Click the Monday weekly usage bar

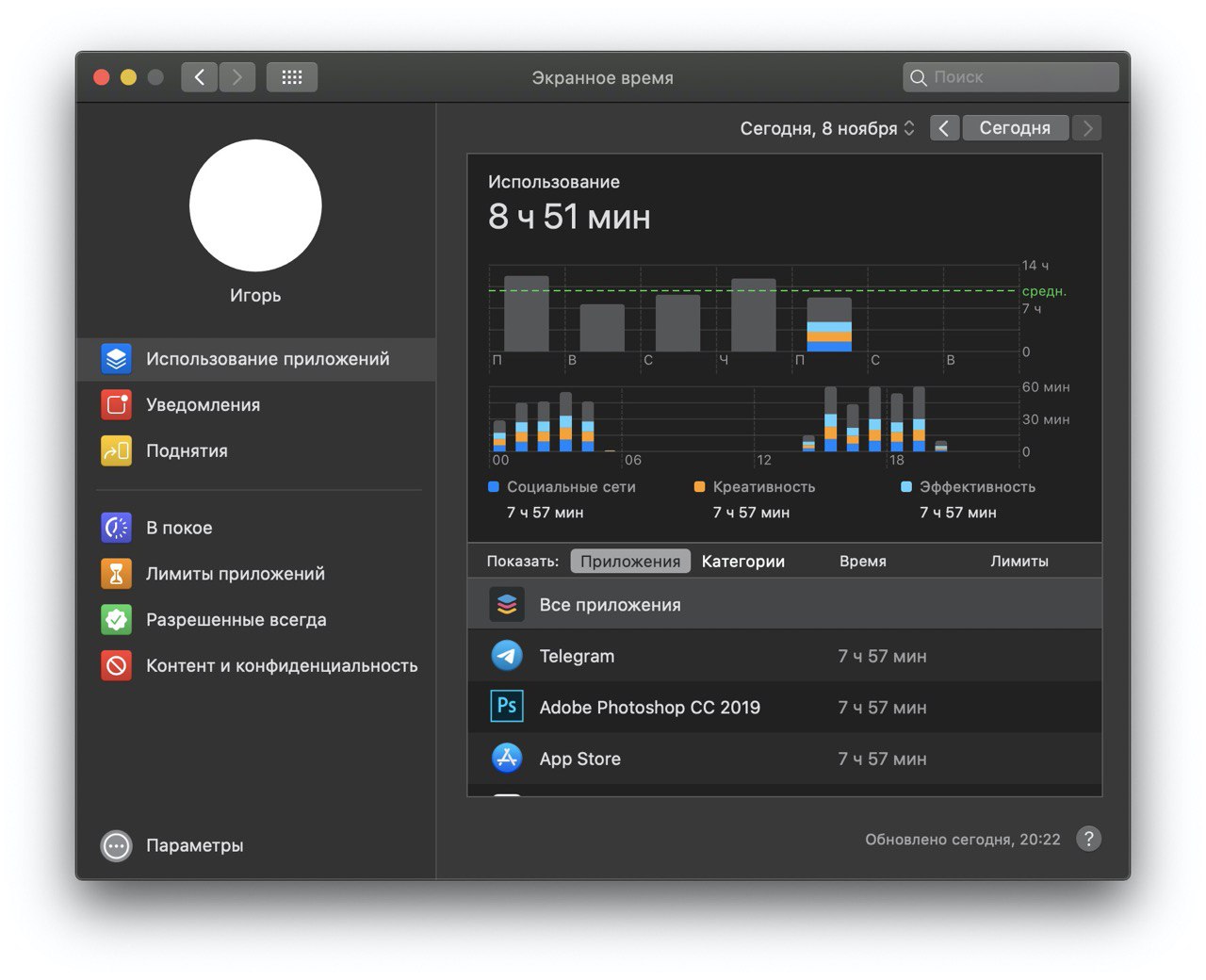(x=527, y=314)
